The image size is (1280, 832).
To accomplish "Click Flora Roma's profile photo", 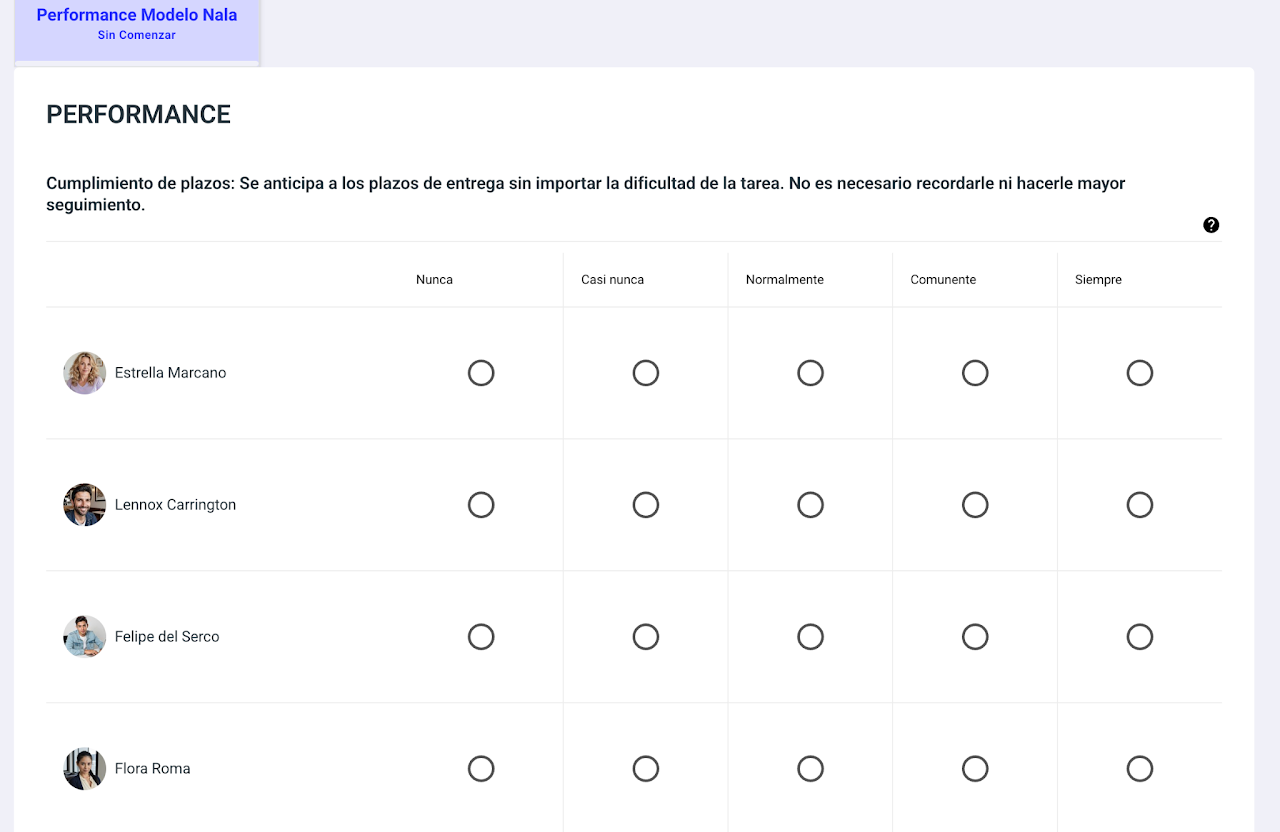I will [x=85, y=769].
